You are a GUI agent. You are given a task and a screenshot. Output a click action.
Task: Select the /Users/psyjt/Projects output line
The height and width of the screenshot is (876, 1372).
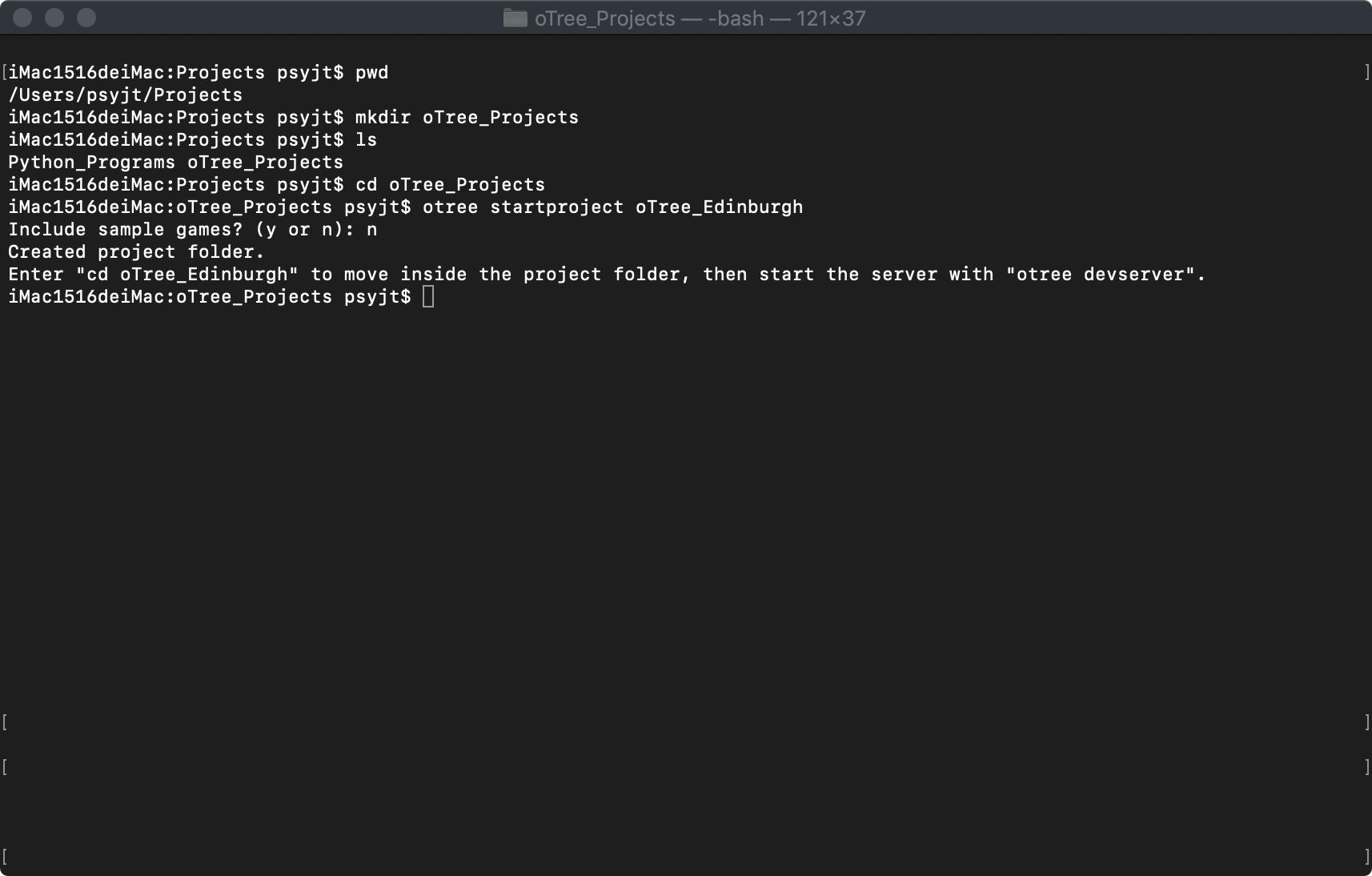click(126, 94)
